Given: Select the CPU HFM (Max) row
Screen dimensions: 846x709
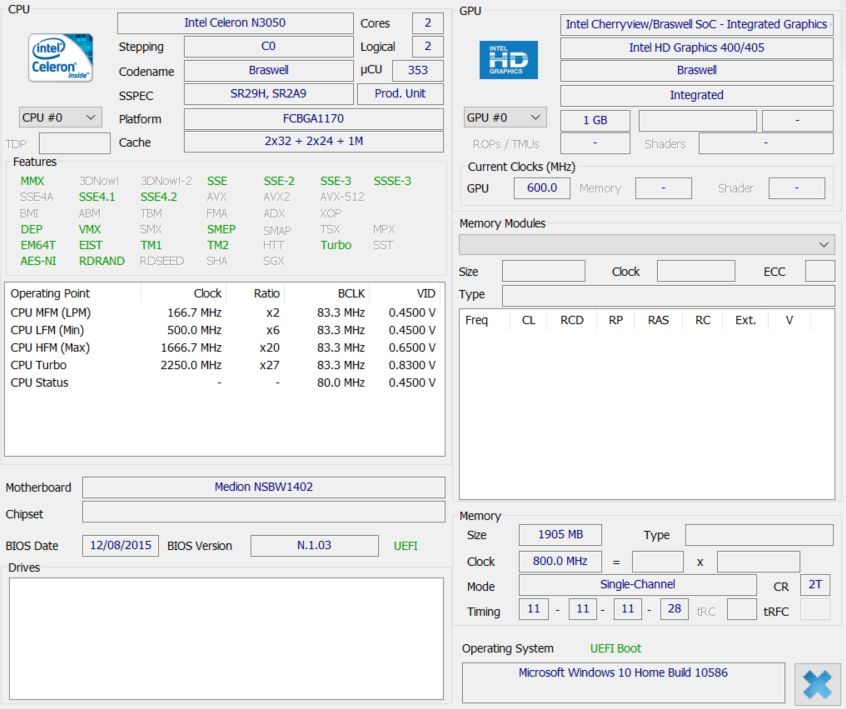Looking at the screenshot, I should (x=224, y=347).
